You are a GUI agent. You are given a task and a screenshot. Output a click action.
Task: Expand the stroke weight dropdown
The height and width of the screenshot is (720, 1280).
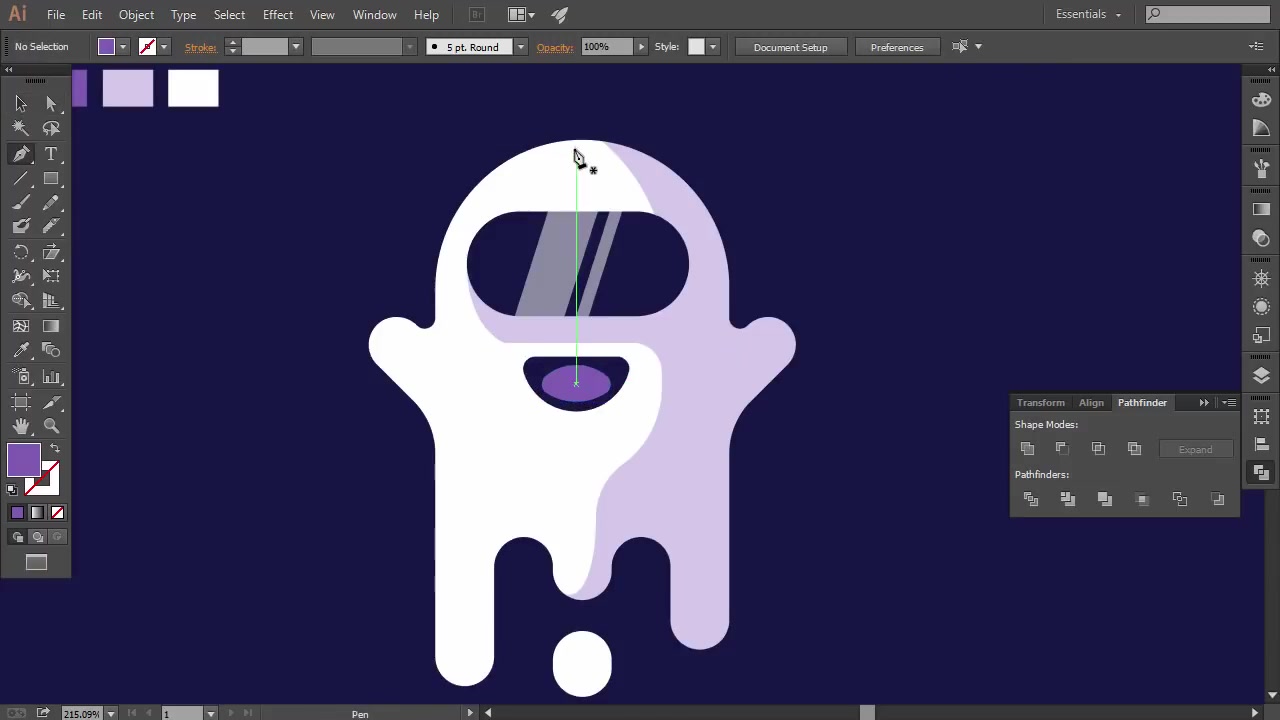point(296,47)
